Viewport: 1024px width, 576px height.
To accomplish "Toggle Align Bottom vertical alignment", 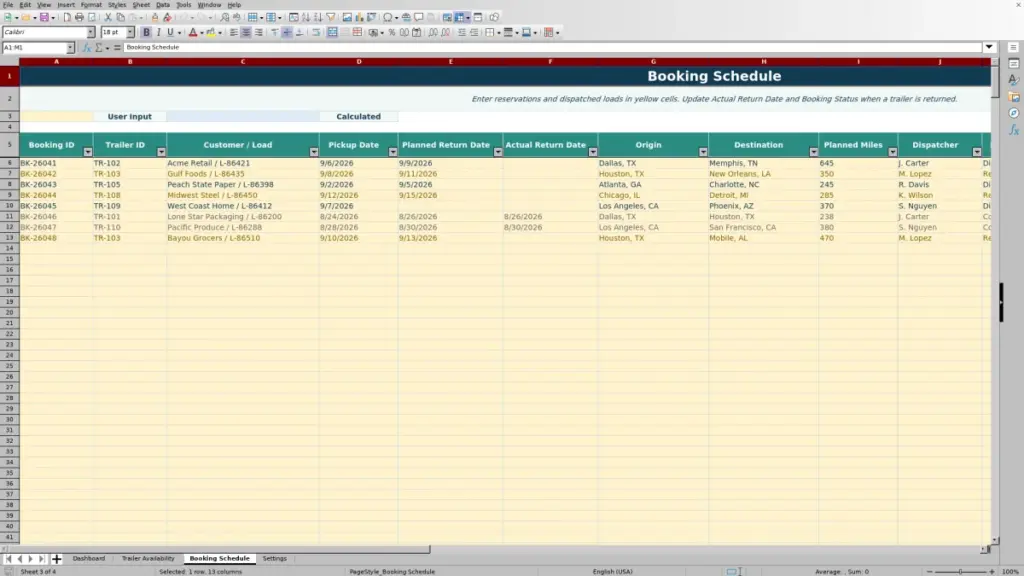I will 300,32.
